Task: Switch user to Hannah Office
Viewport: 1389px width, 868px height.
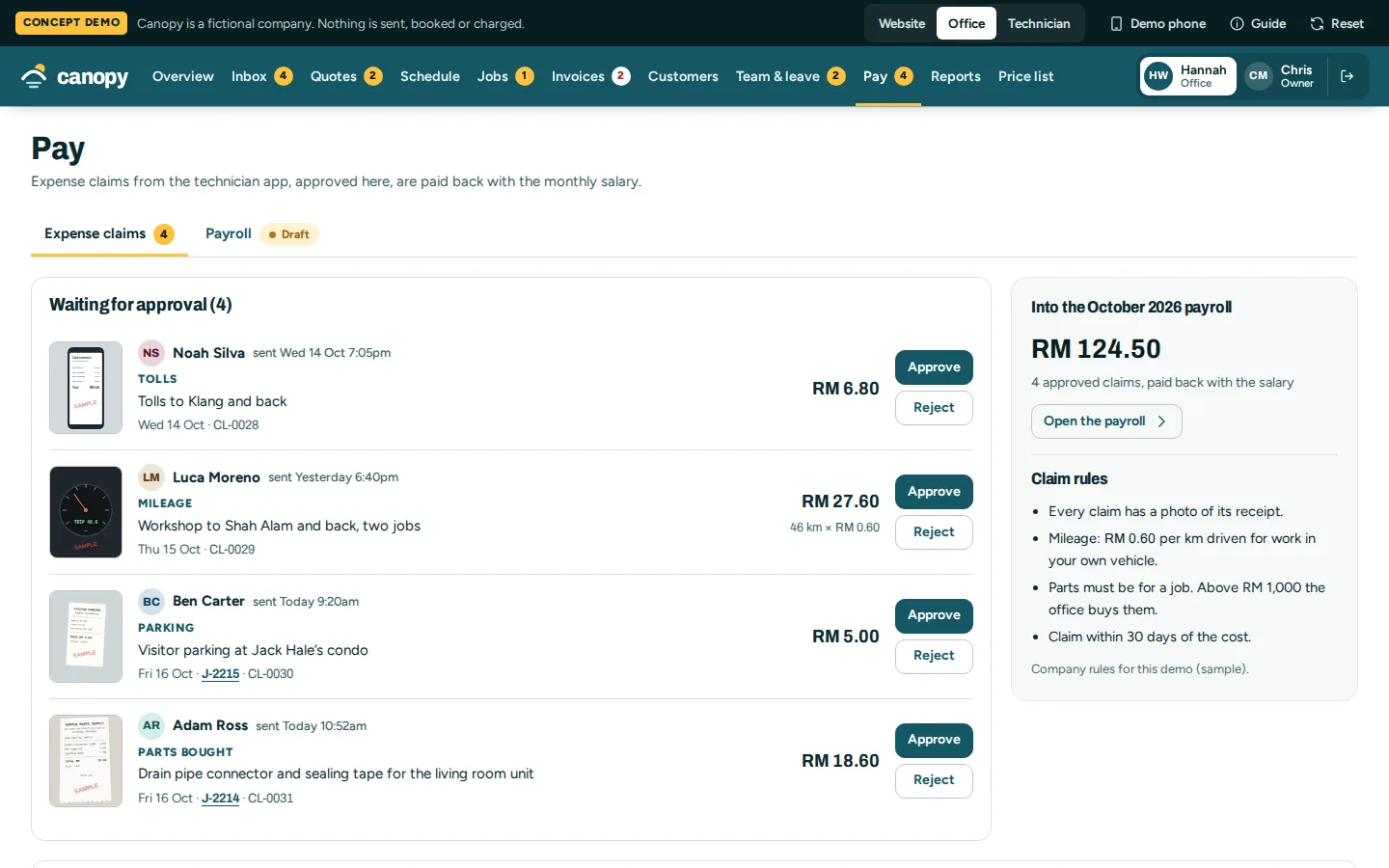Action: 1188,76
